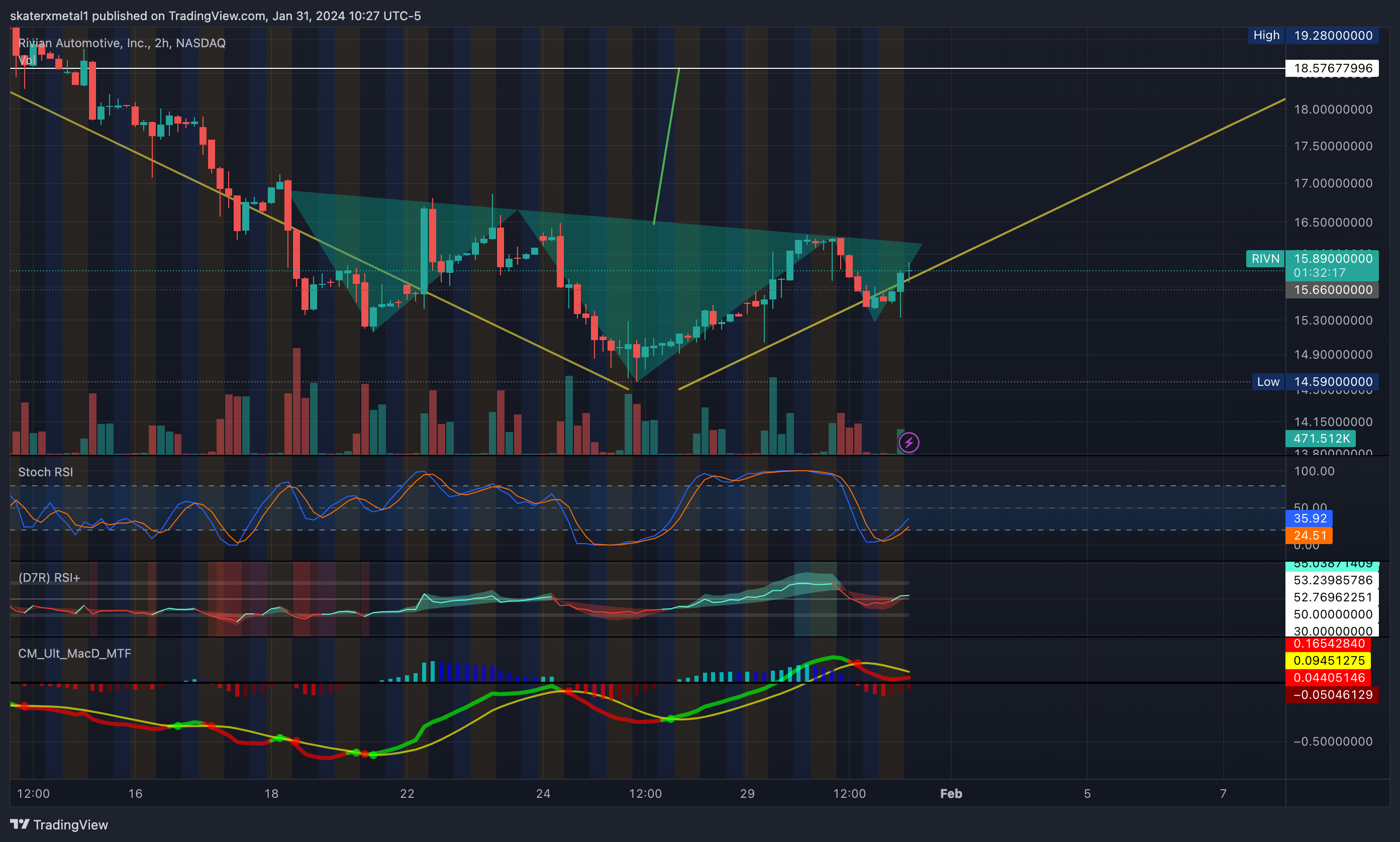Image resolution: width=1400 pixels, height=842 pixels.
Task: Click the 18.57677996 horizontal line price label
Action: click(x=1333, y=68)
